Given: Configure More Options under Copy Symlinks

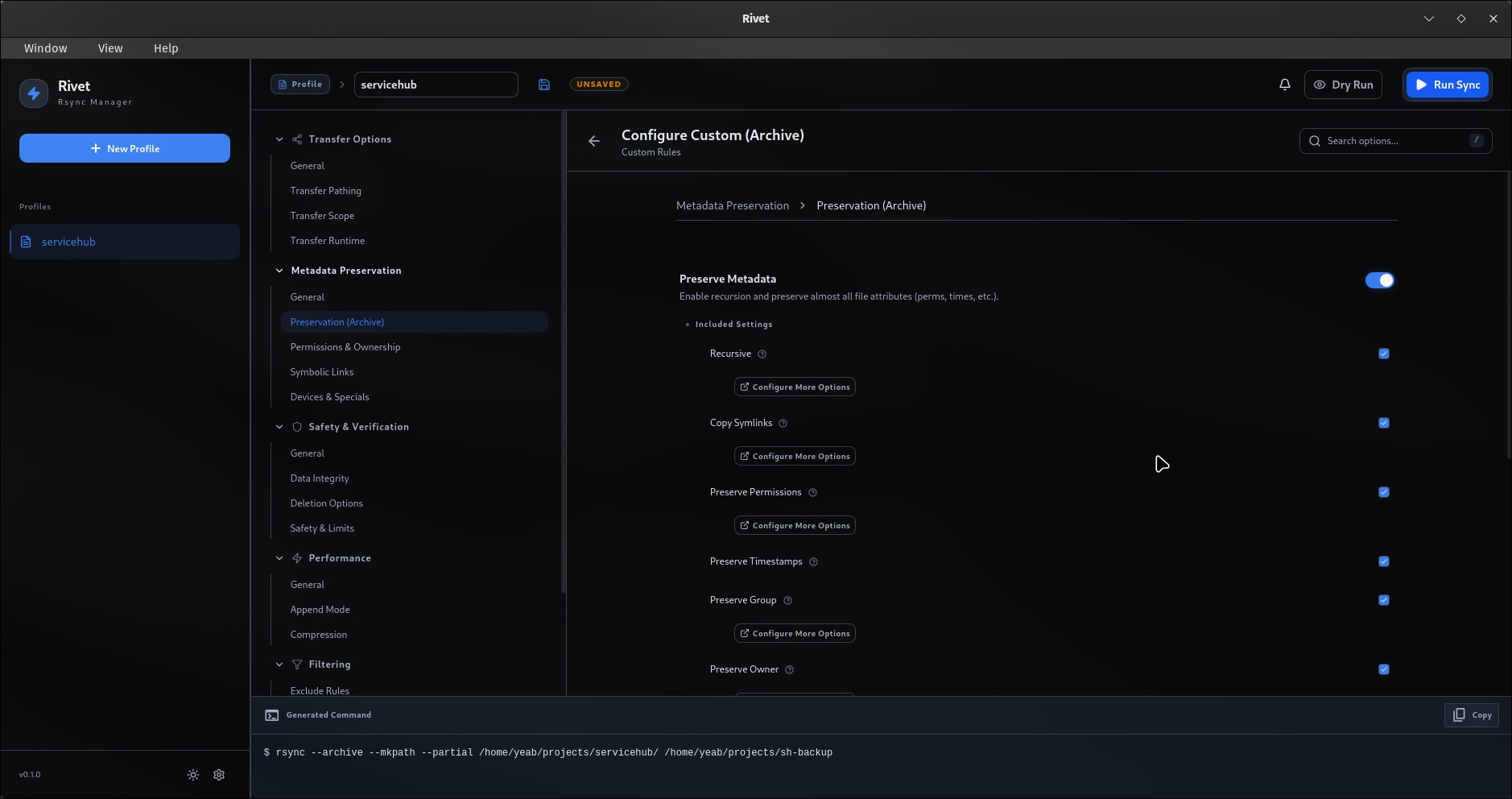Looking at the screenshot, I should (795, 457).
